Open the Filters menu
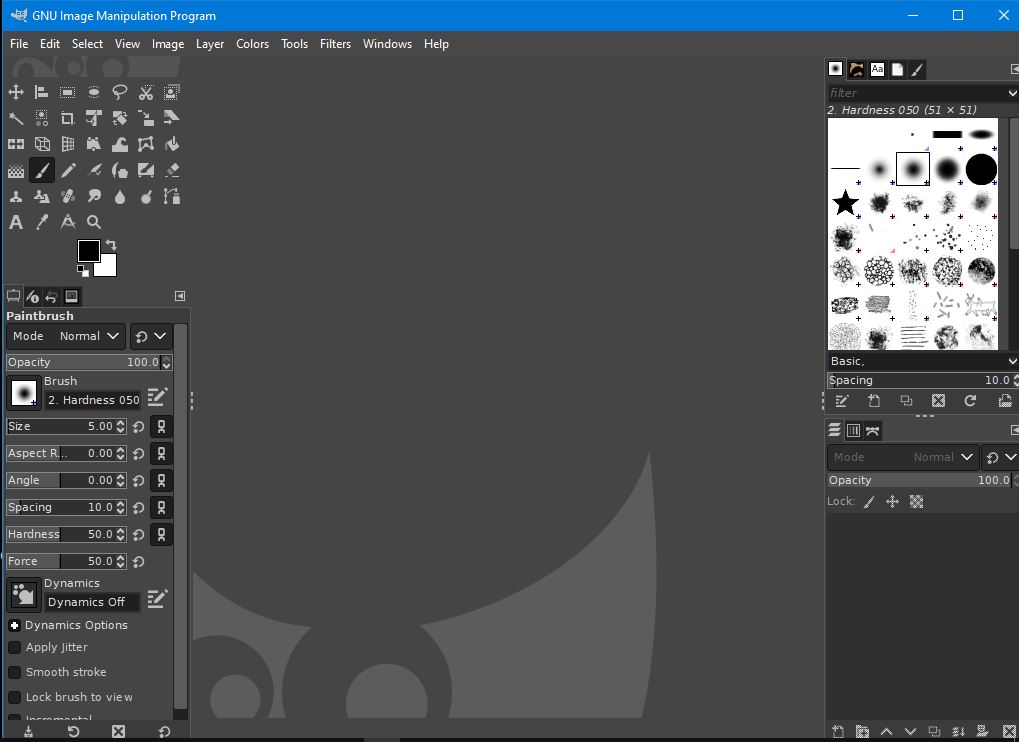Screen dimensions: 1019x742 [x=335, y=44]
